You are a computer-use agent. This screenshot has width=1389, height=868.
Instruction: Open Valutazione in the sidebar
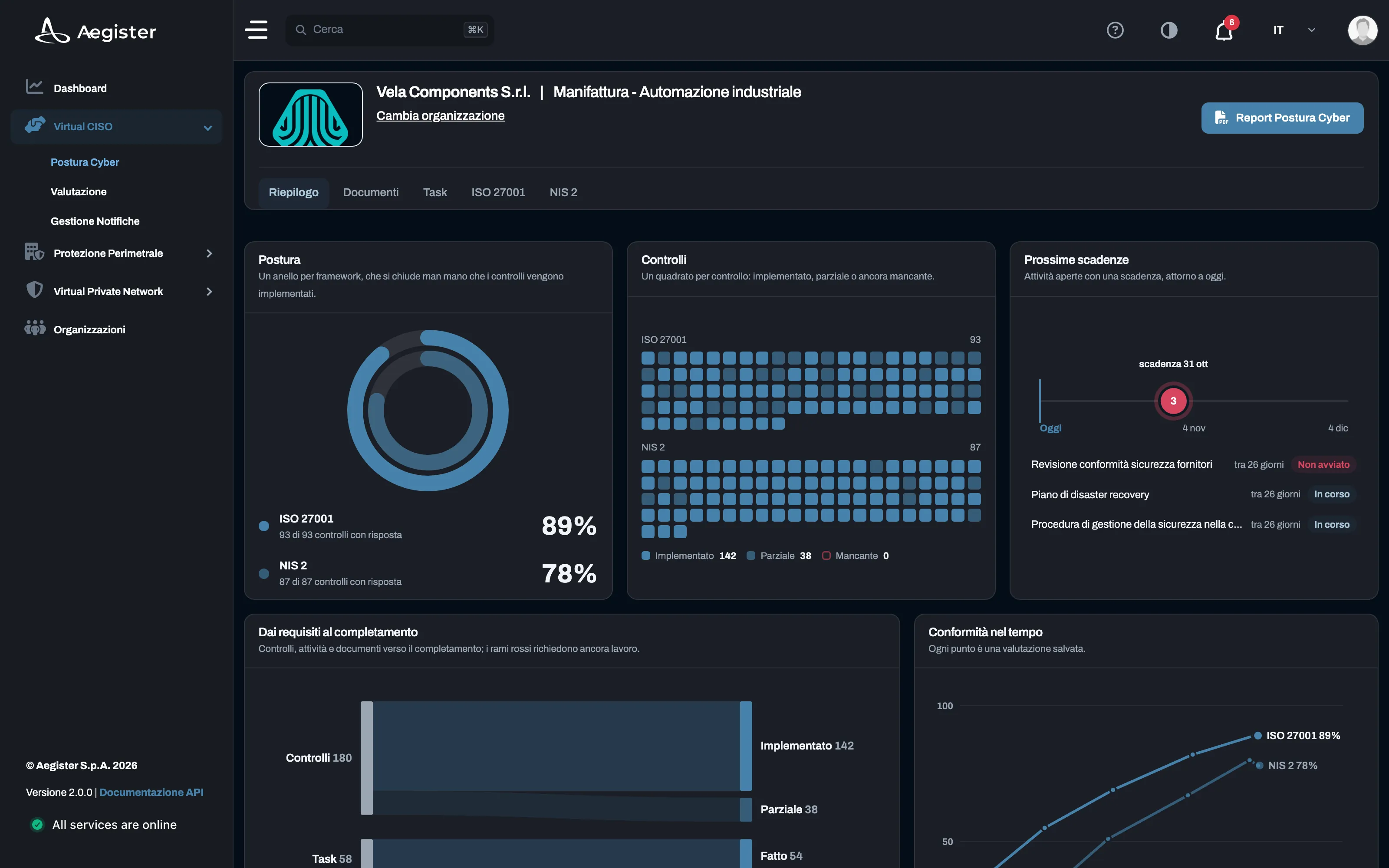pos(79,192)
